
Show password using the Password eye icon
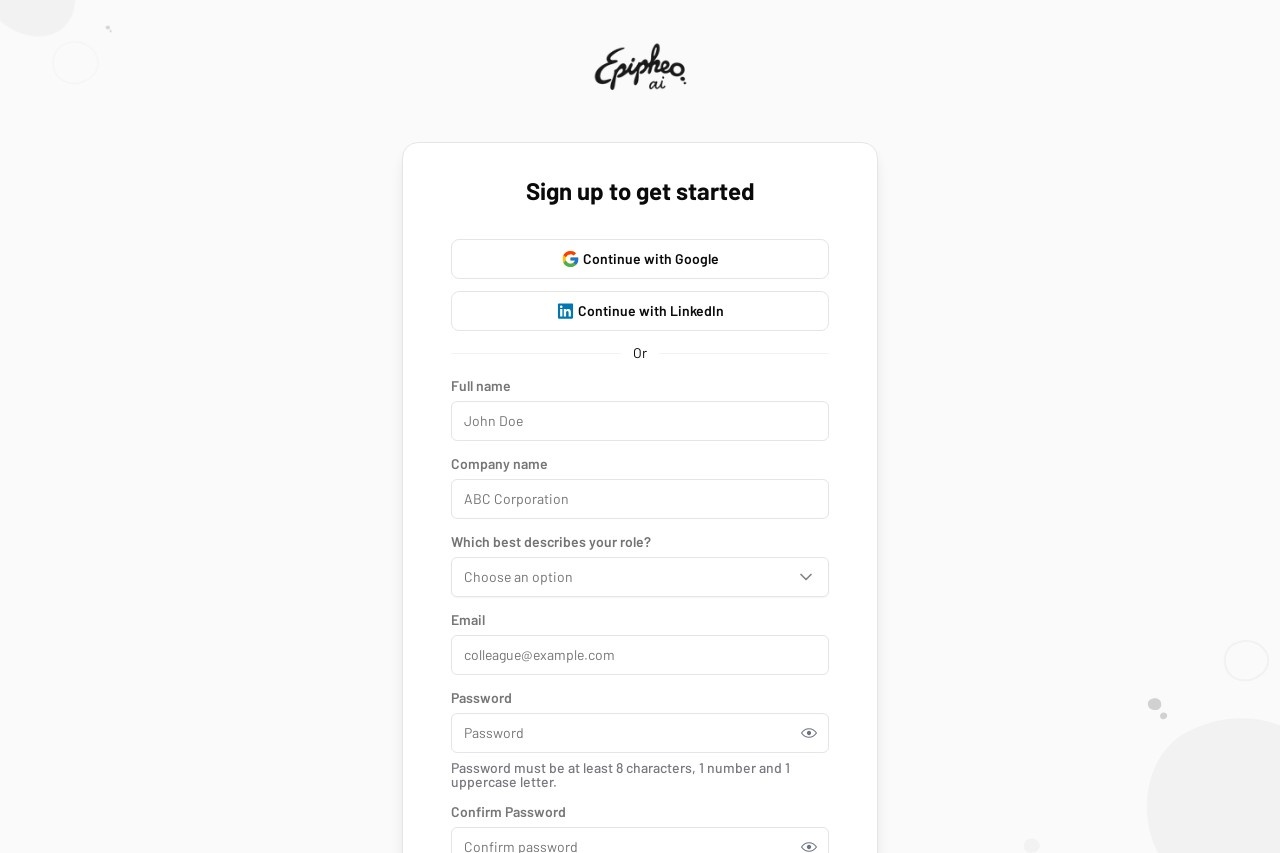(x=809, y=733)
